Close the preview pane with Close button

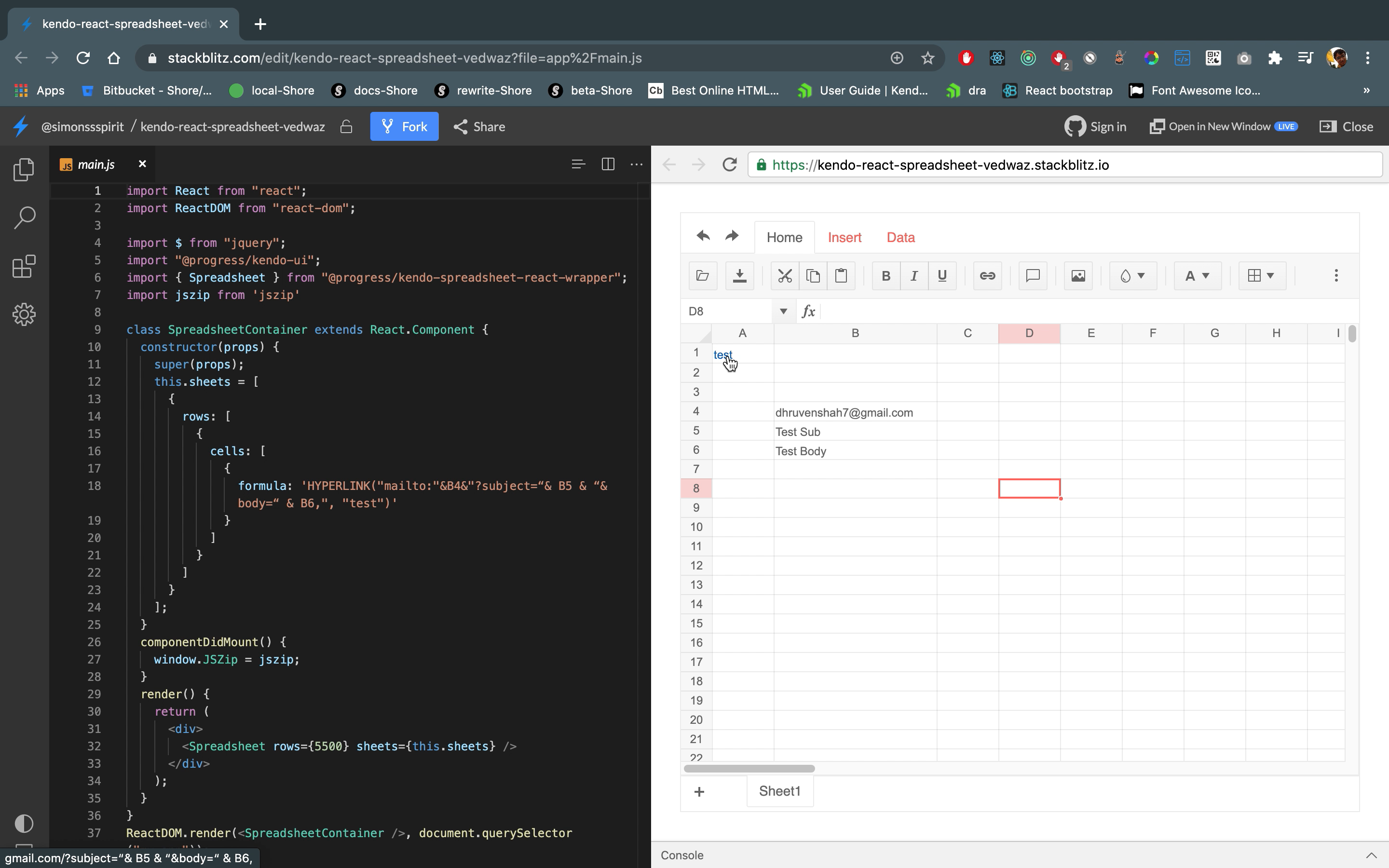1346,127
